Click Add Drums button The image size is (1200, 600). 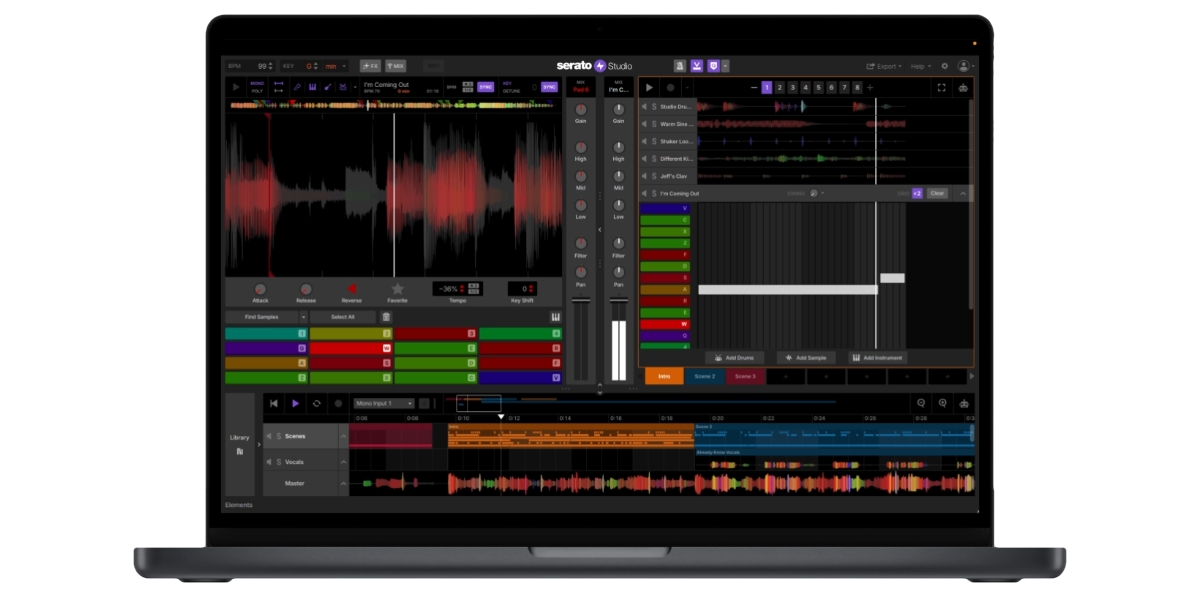click(x=735, y=357)
